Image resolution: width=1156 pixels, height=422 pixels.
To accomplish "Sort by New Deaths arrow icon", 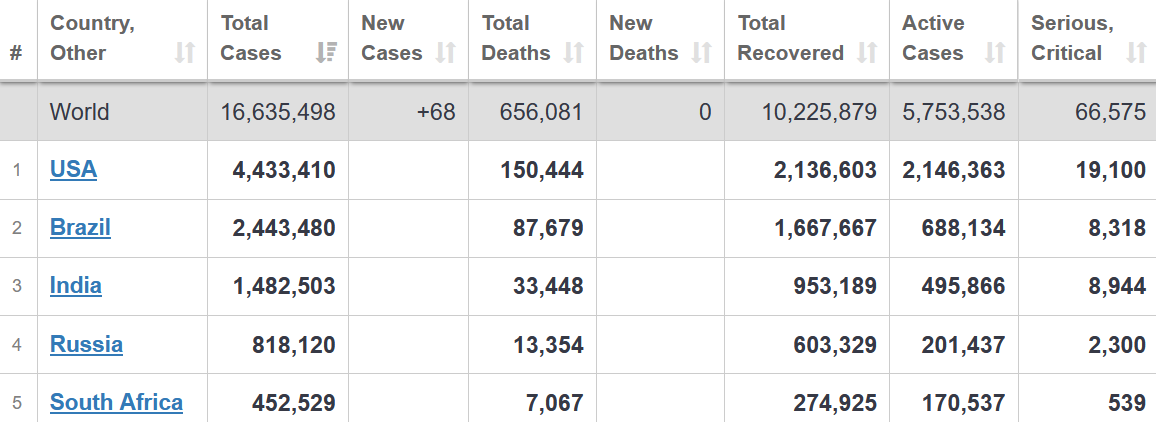I will coord(702,53).
